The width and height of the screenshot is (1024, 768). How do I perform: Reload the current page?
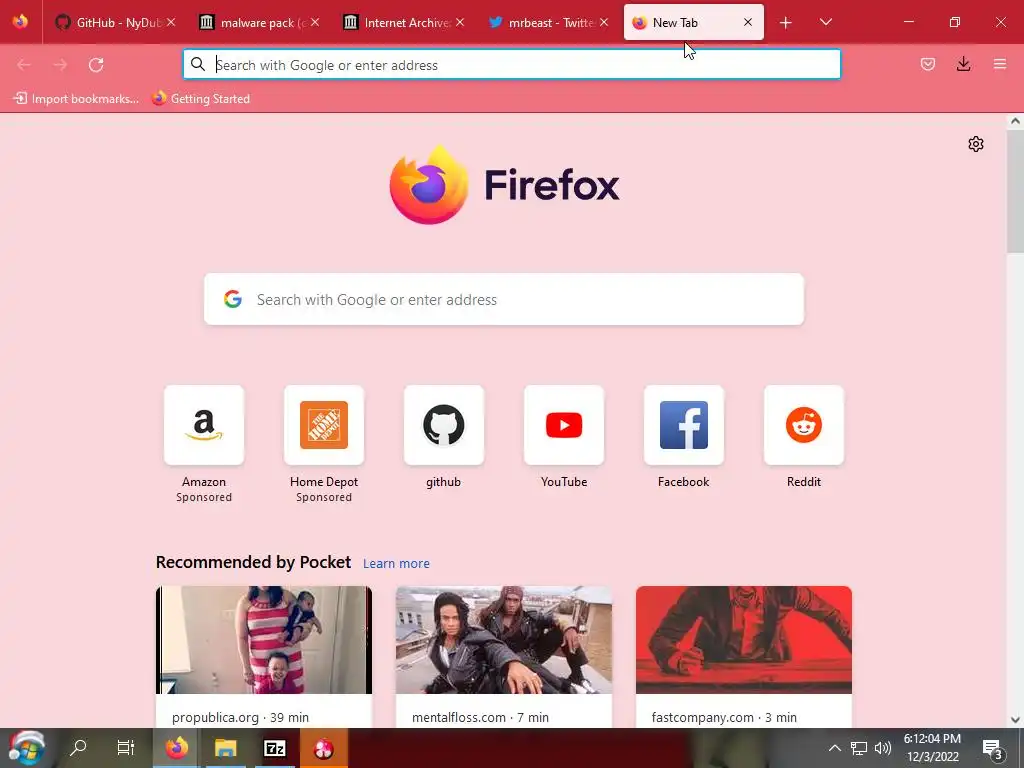(96, 65)
